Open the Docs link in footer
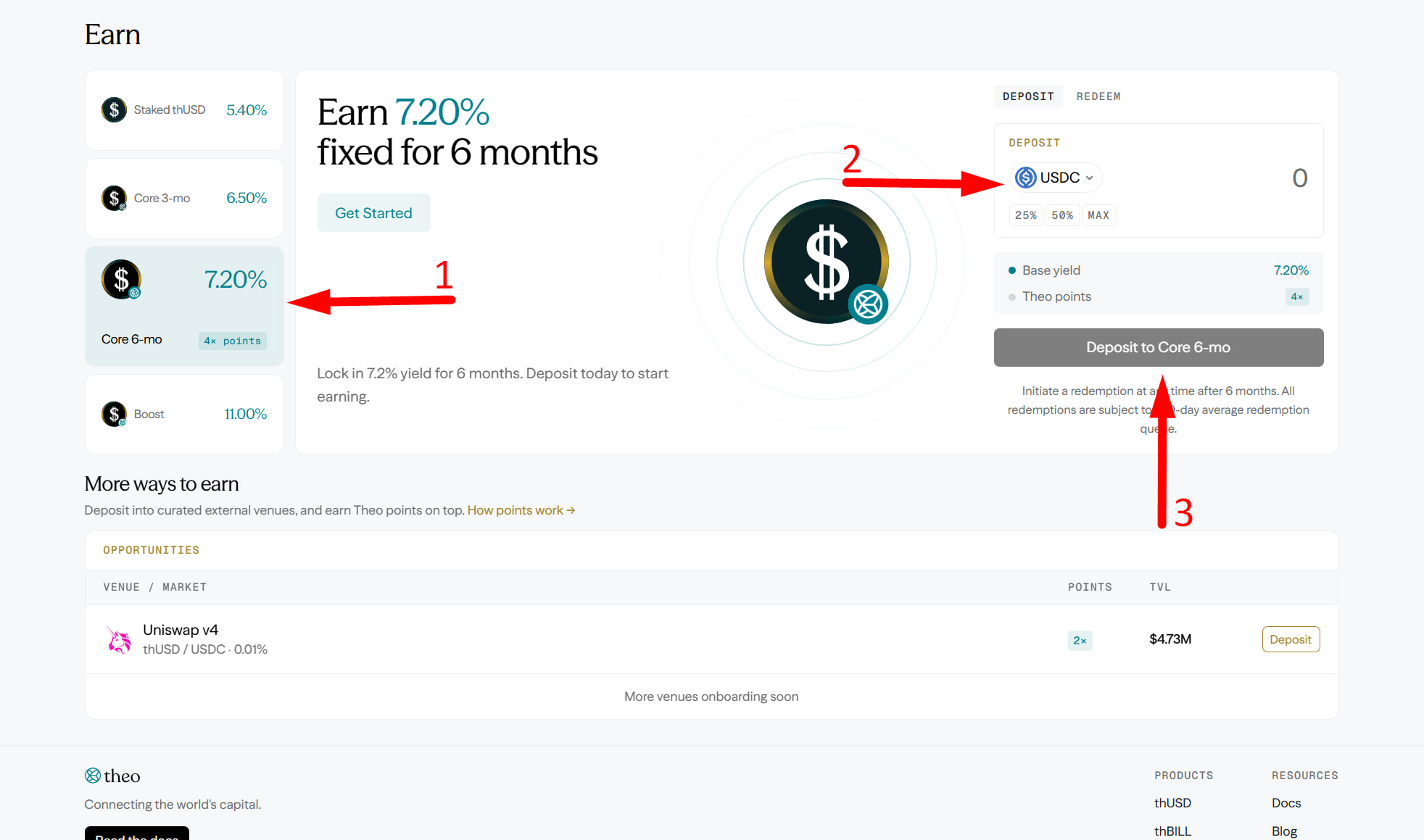 tap(1286, 803)
